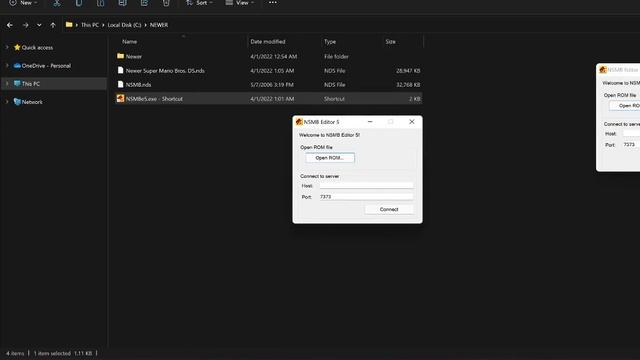Open the Sort dropdown menu

tap(199, 3)
